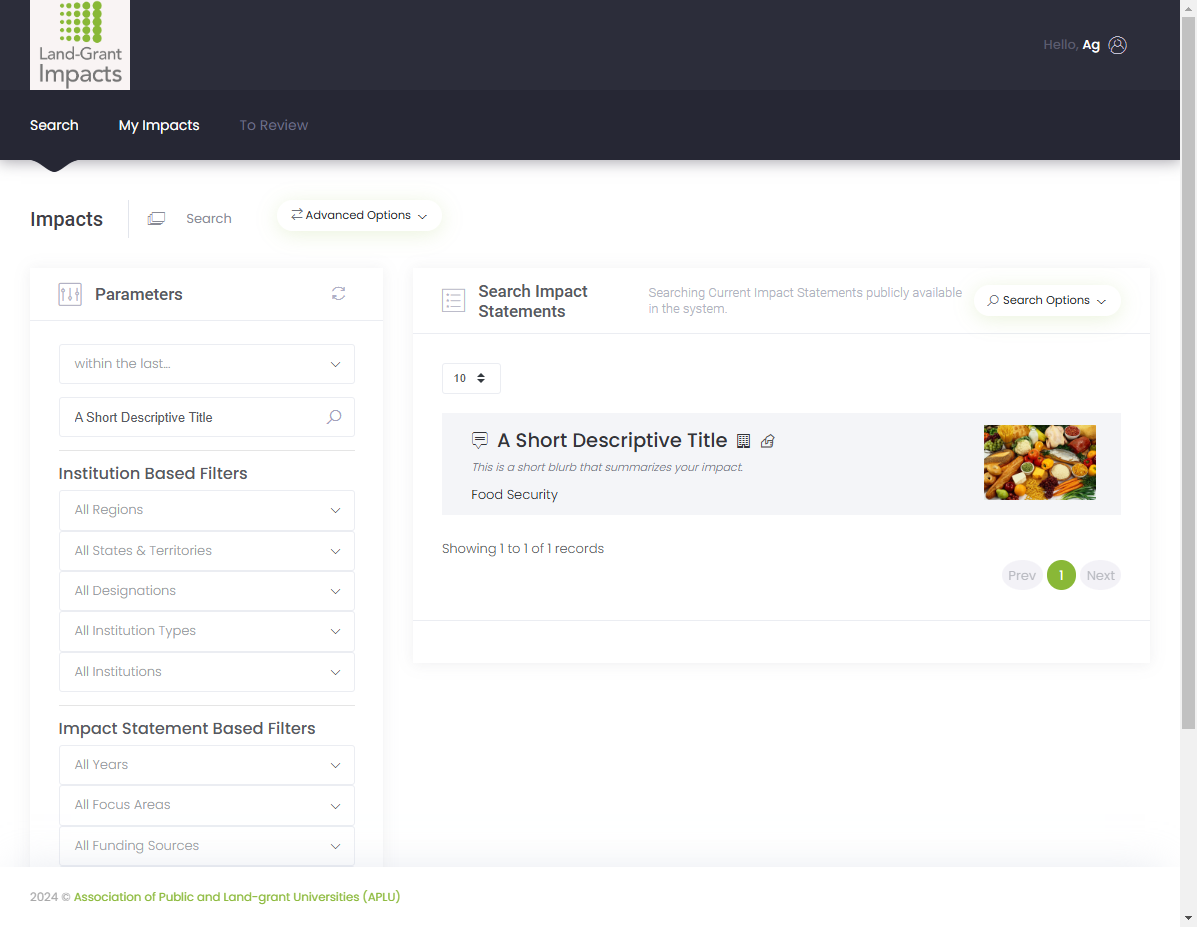Reset parameters with the refresh icon
Image resolution: width=1197 pixels, height=927 pixels.
[x=338, y=293]
